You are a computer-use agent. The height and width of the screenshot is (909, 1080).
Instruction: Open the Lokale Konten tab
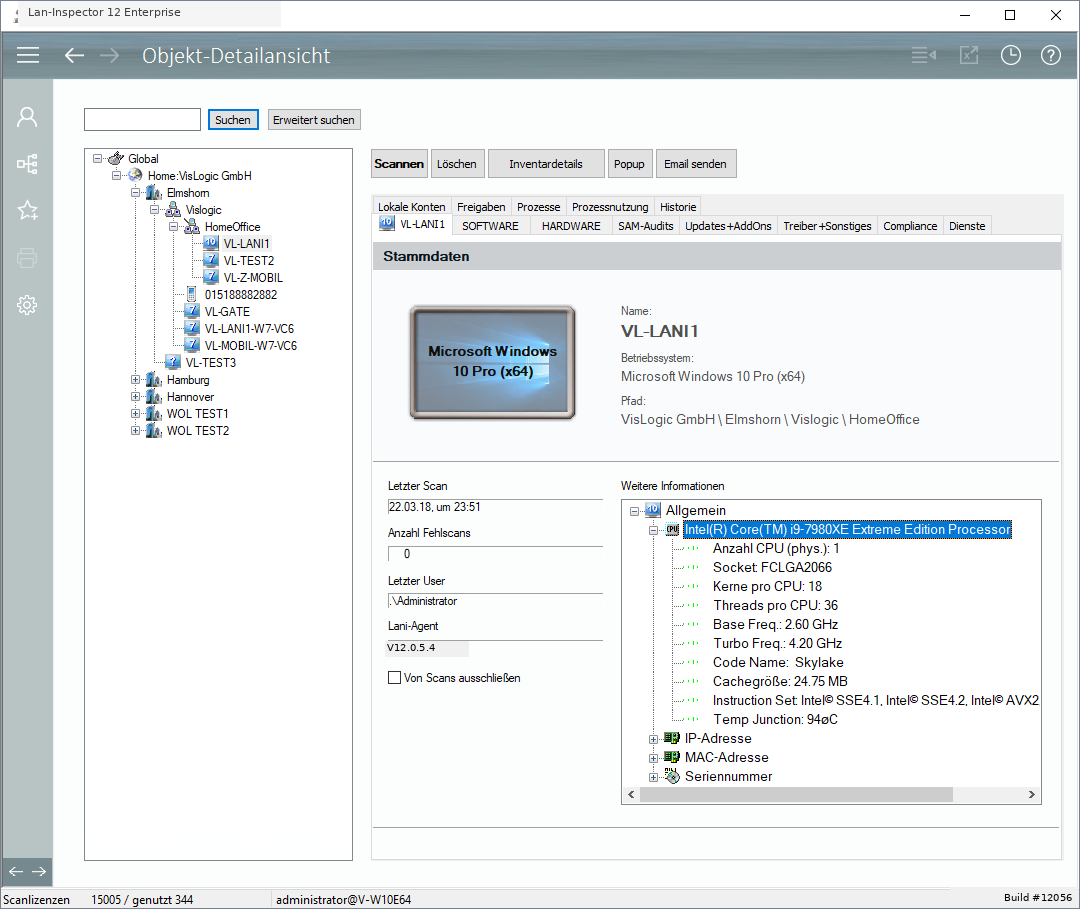[412, 207]
